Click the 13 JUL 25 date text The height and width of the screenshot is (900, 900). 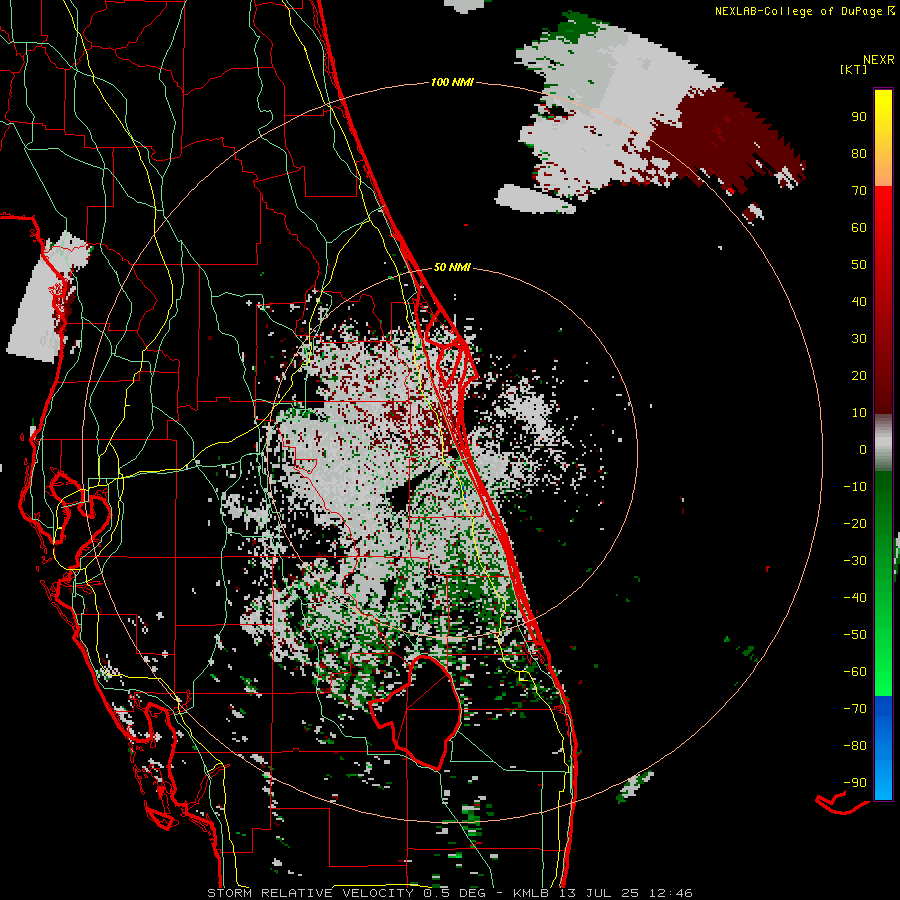[x=599, y=893]
